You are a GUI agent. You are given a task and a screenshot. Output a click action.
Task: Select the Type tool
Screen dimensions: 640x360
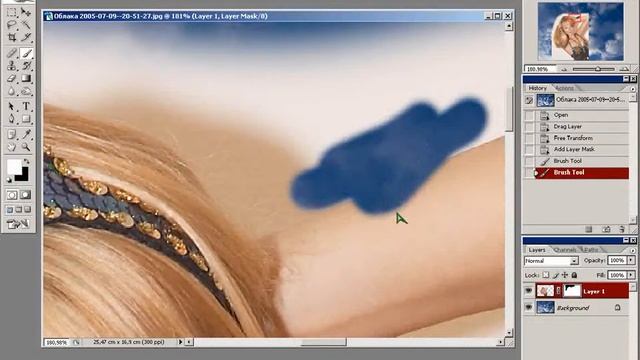coord(26,106)
